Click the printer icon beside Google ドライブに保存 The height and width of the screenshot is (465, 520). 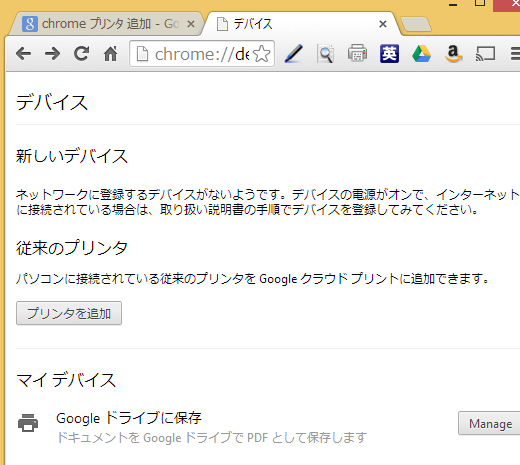pos(28,423)
